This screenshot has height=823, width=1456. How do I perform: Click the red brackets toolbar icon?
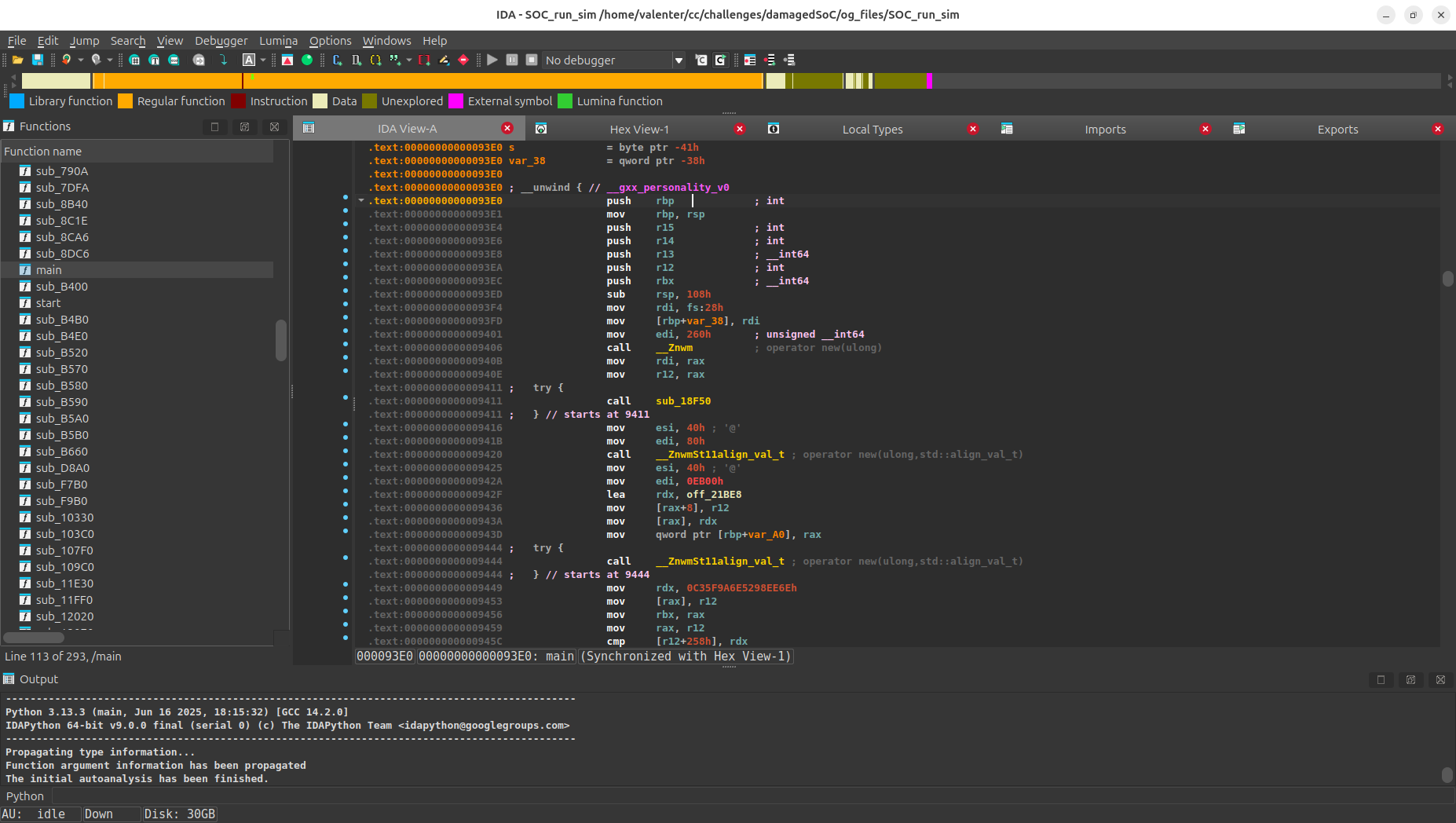pyautogui.click(x=424, y=60)
